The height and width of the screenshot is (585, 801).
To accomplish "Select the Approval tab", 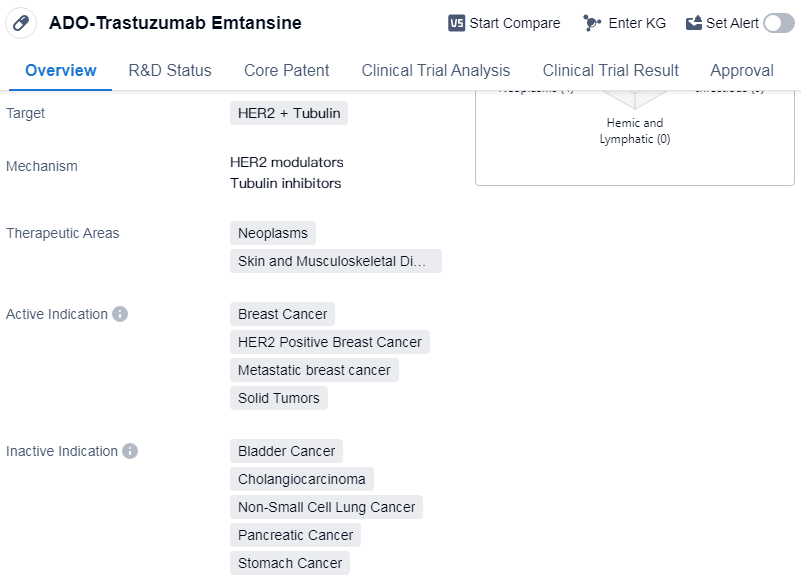I will pyautogui.click(x=741, y=70).
